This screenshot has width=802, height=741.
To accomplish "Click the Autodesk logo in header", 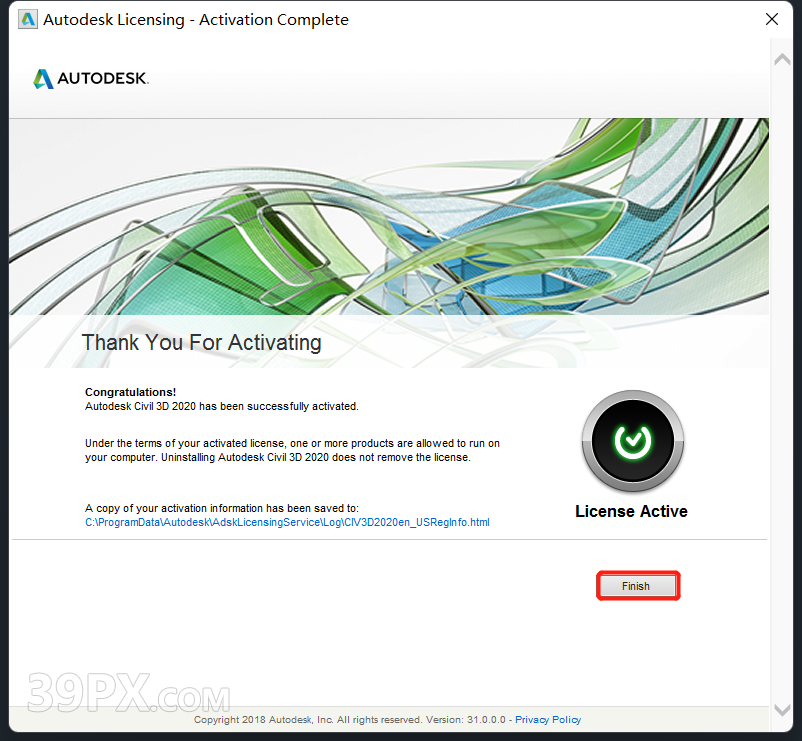I will pyautogui.click(x=91, y=79).
